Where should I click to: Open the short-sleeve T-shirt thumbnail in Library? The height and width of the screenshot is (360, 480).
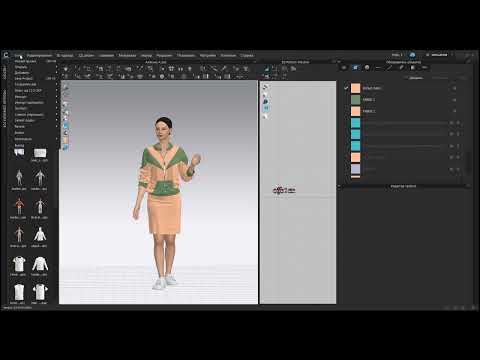click(x=19, y=264)
